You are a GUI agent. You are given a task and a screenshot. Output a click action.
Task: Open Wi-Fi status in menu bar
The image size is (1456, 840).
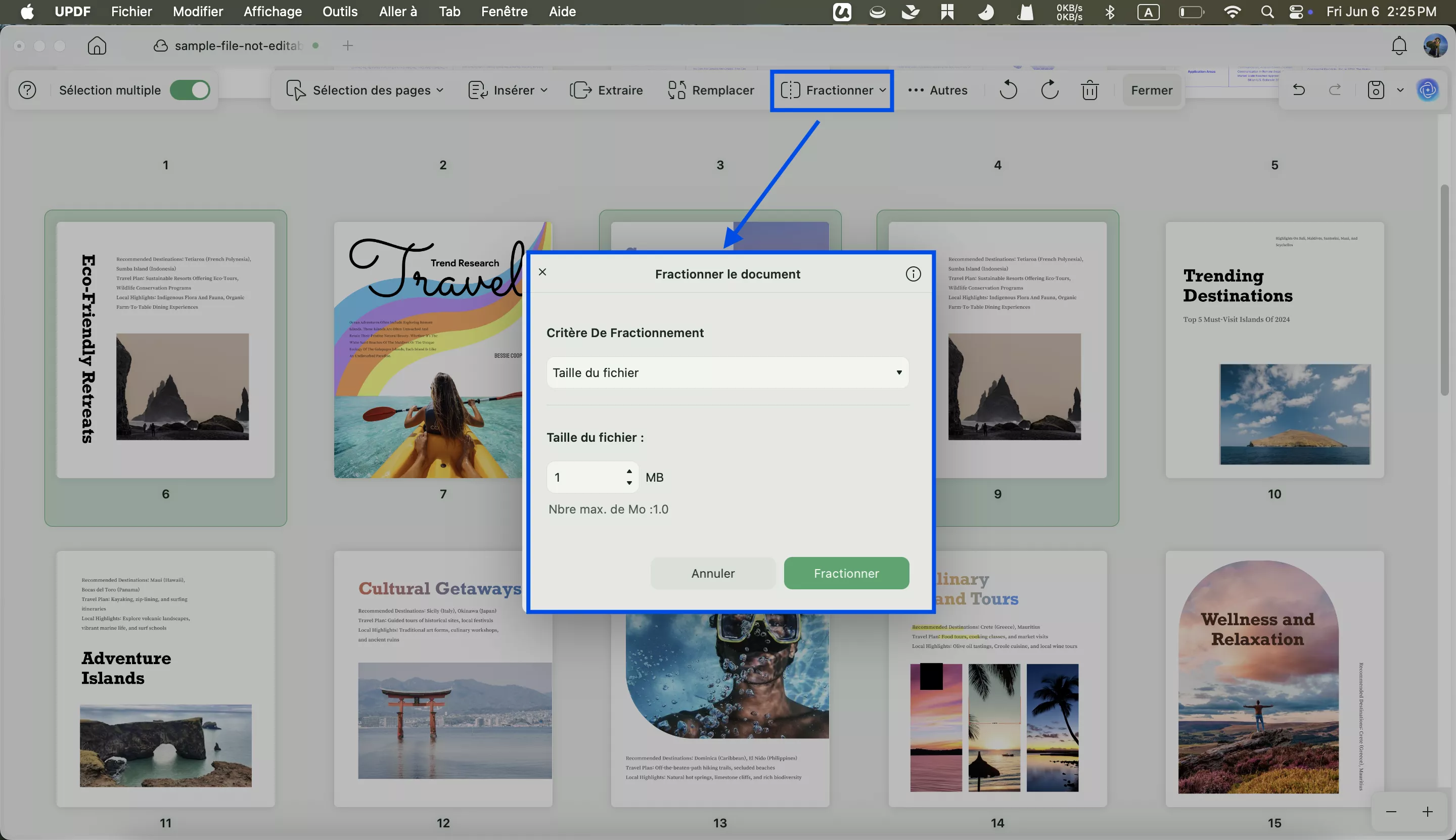point(1232,12)
